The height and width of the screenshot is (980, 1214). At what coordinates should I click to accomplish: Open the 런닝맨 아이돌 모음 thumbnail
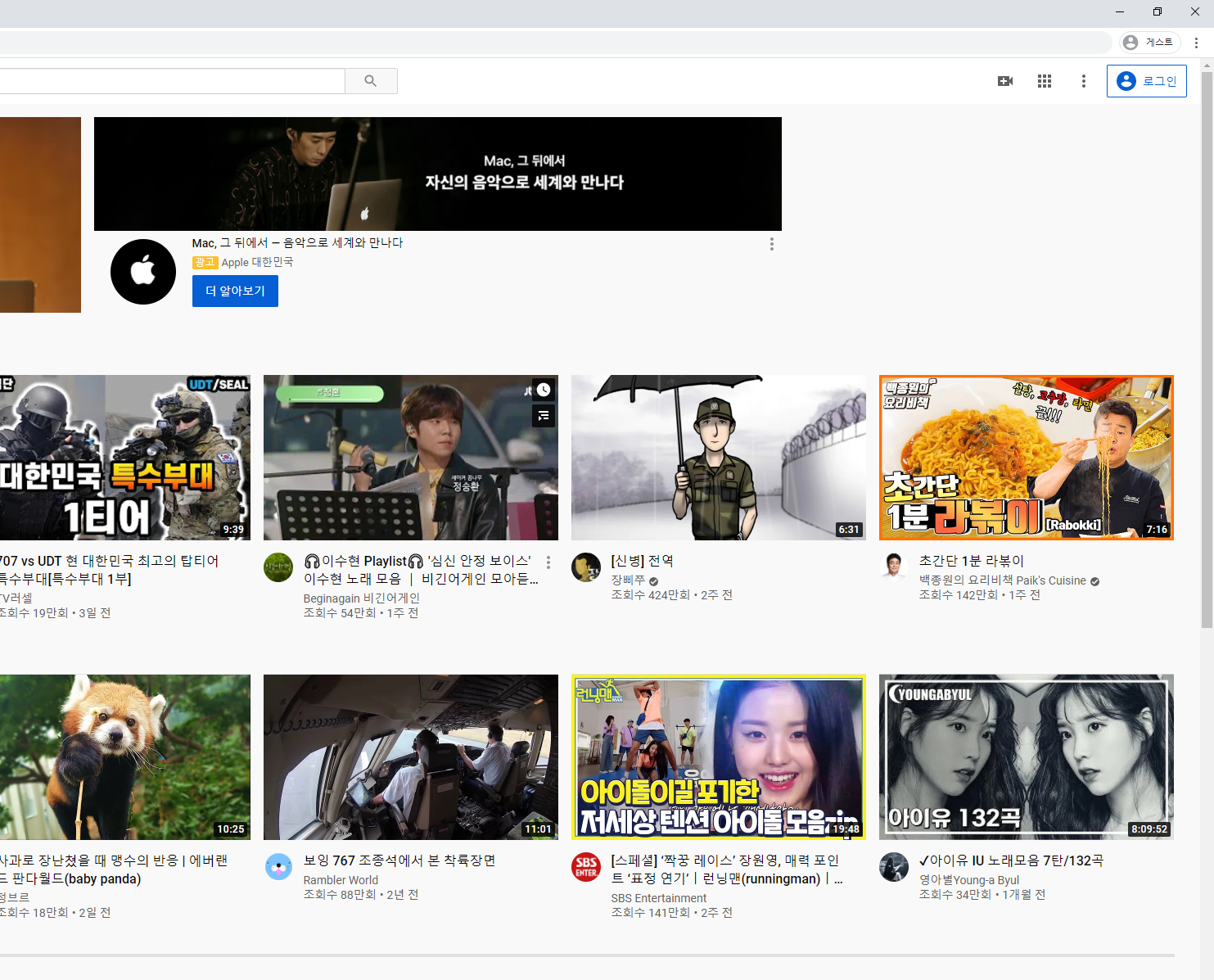[719, 757]
